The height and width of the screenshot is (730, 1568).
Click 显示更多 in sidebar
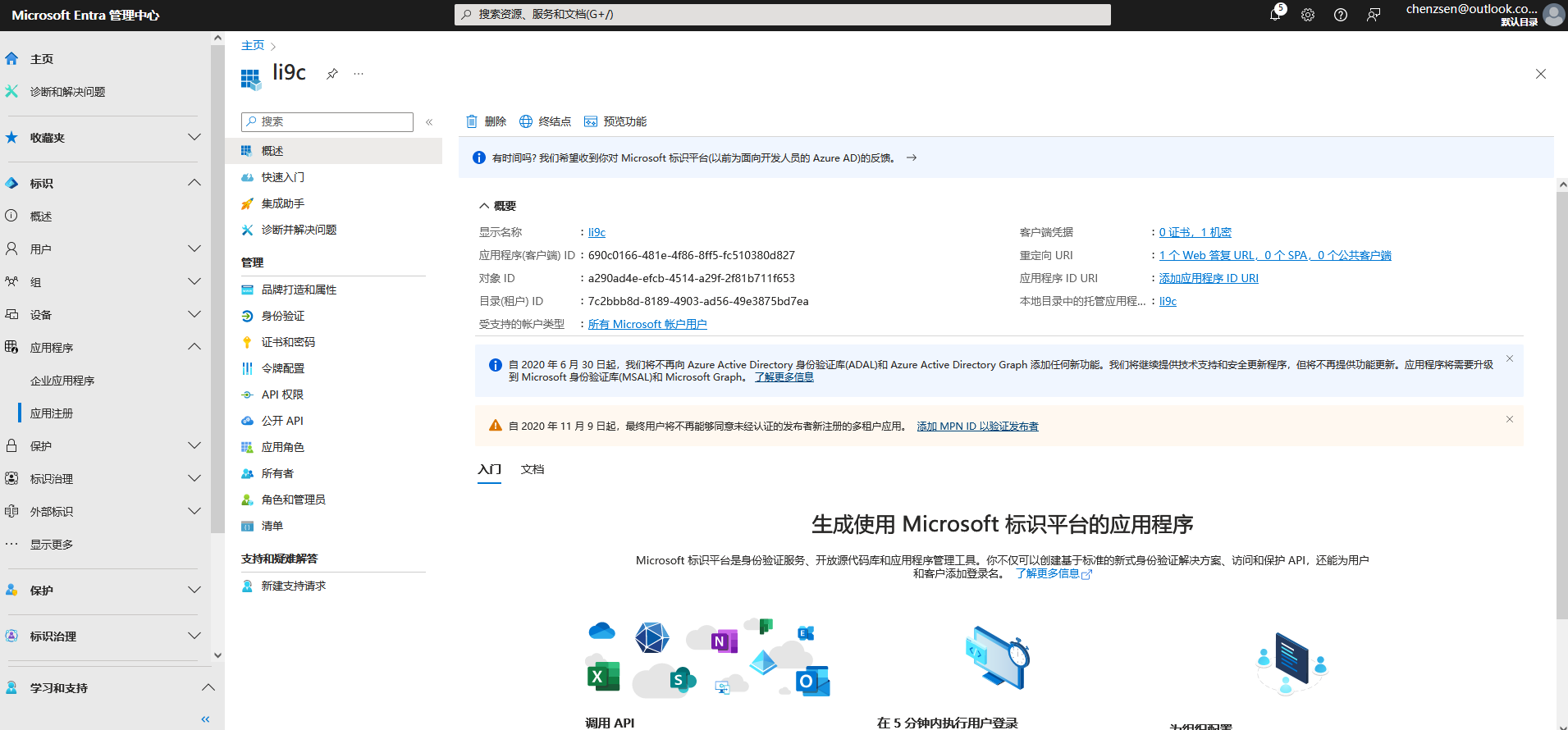click(x=52, y=545)
